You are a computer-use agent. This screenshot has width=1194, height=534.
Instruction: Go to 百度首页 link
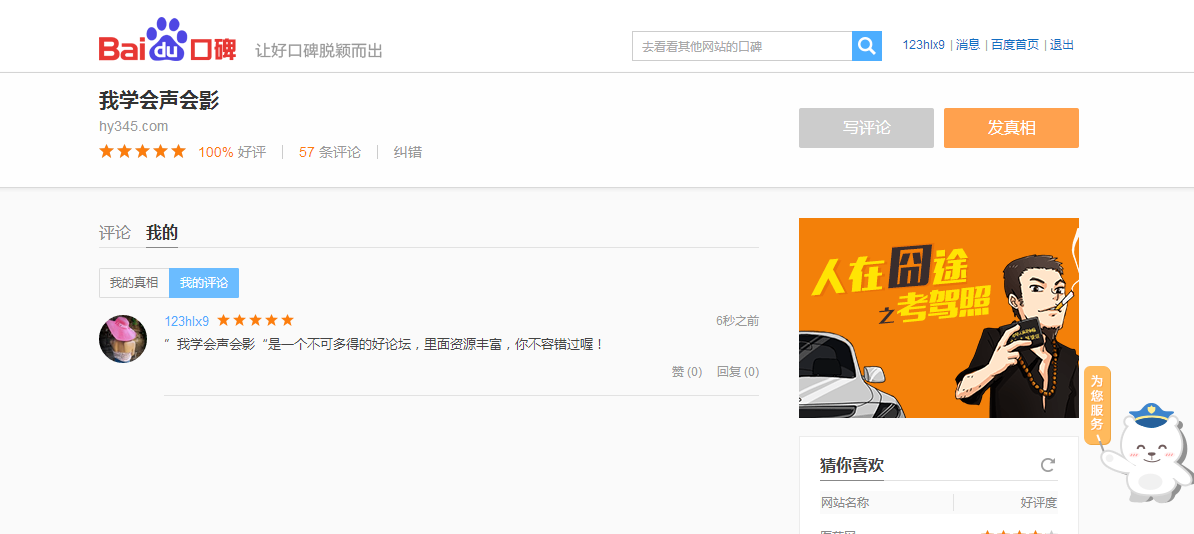click(x=1014, y=45)
